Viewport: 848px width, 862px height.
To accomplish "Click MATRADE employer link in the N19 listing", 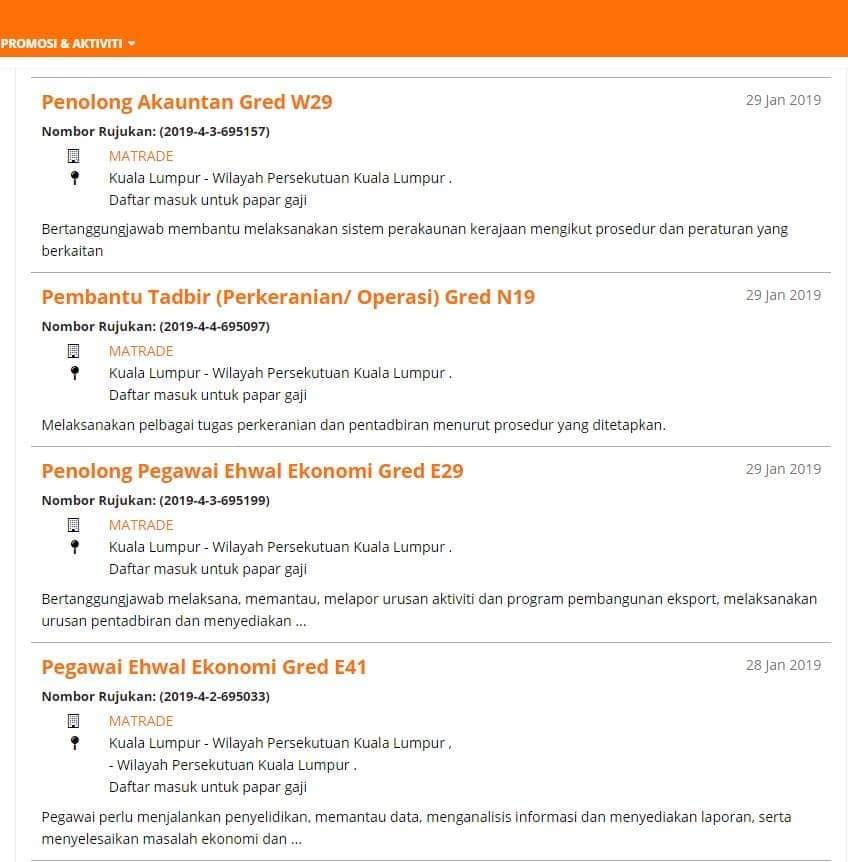I will tap(141, 351).
